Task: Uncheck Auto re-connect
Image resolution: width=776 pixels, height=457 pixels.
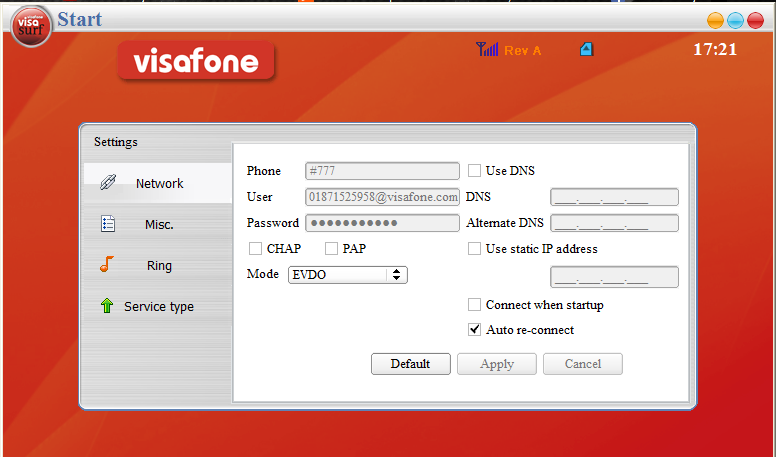Action: coord(474,329)
